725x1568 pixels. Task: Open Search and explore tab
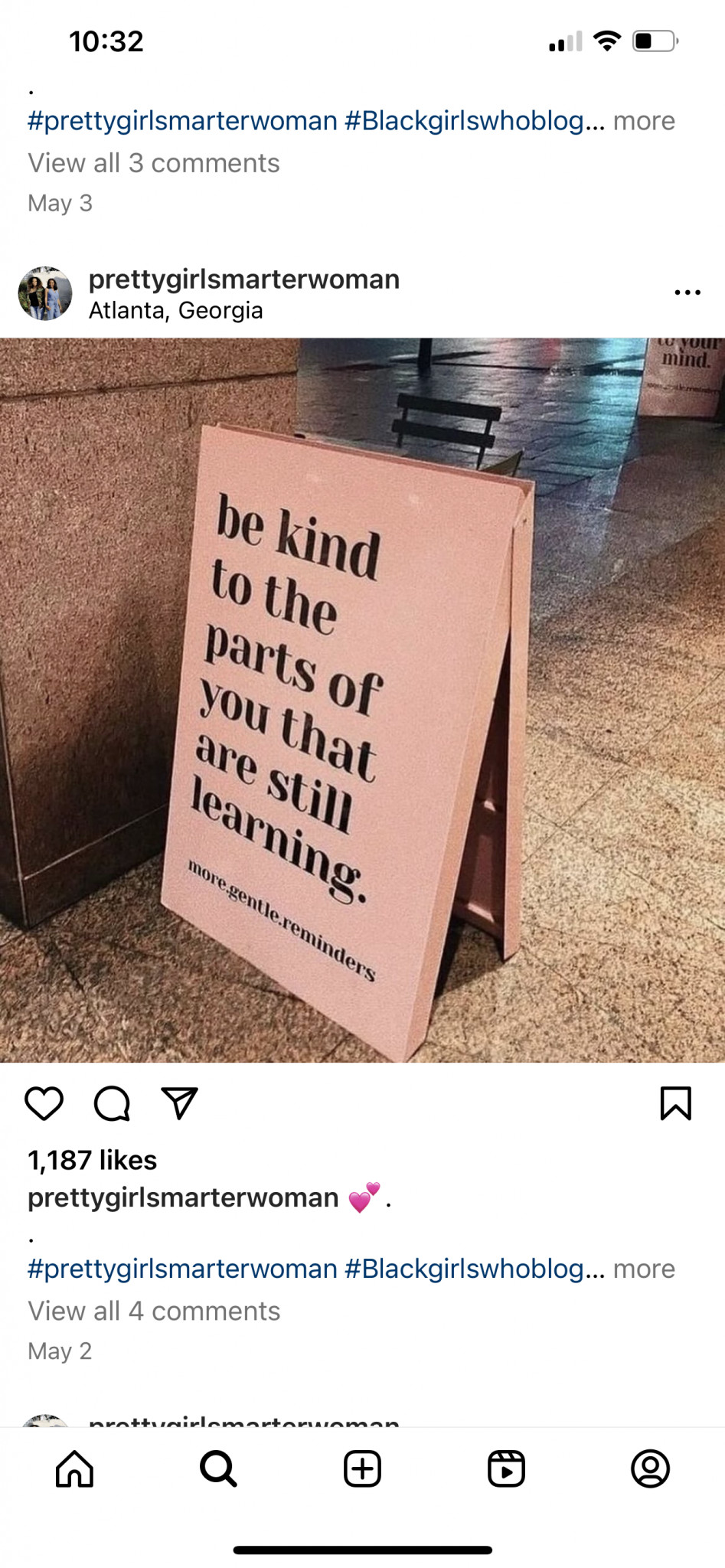point(218,1468)
